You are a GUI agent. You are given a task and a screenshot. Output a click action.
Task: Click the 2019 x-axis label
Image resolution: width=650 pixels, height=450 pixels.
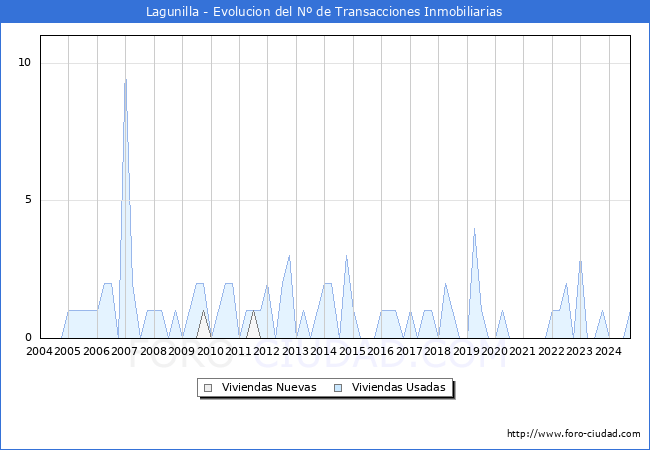(466, 351)
